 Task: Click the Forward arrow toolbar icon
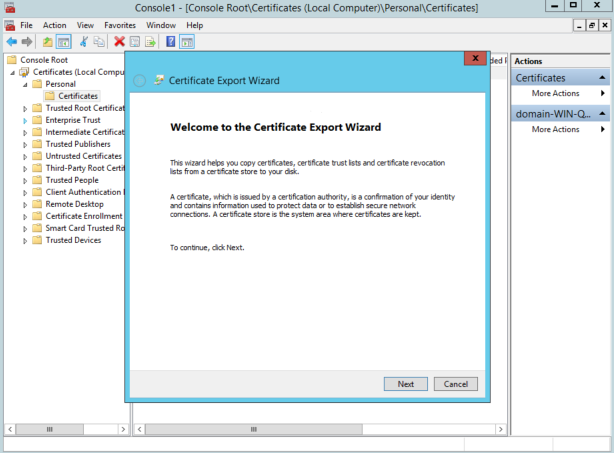click(27, 41)
